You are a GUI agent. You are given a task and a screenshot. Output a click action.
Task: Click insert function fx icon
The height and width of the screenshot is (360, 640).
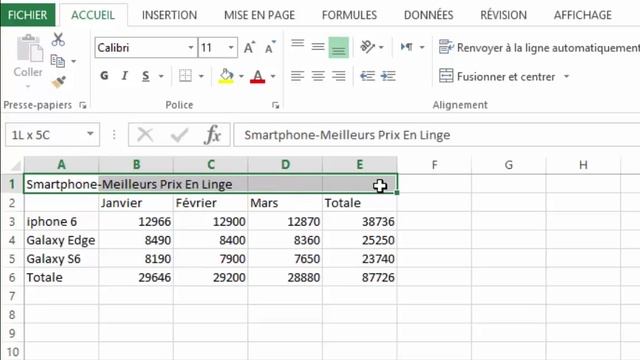pos(213,135)
